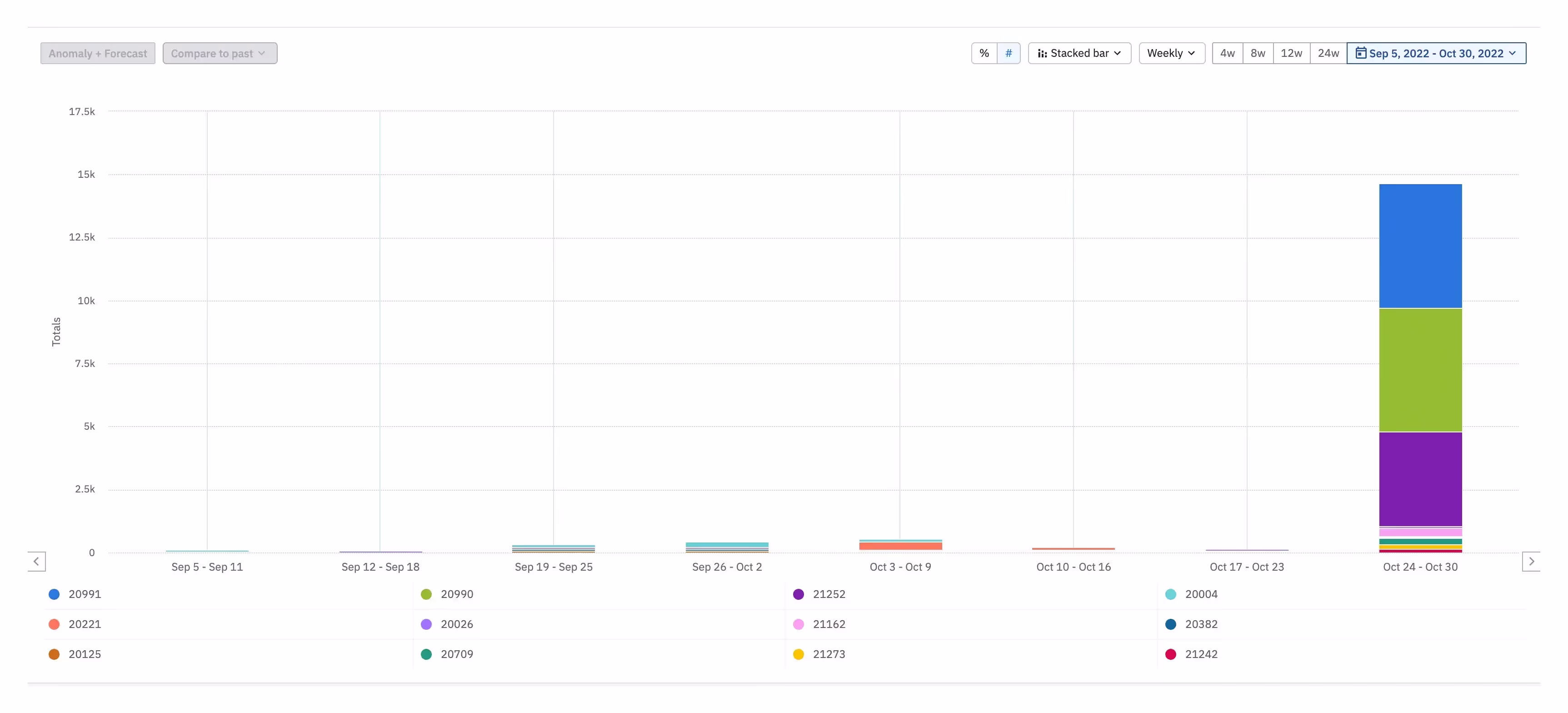This screenshot has width=1568, height=713.
Task: Switch to percentage (%) view
Action: pyautogui.click(x=984, y=53)
